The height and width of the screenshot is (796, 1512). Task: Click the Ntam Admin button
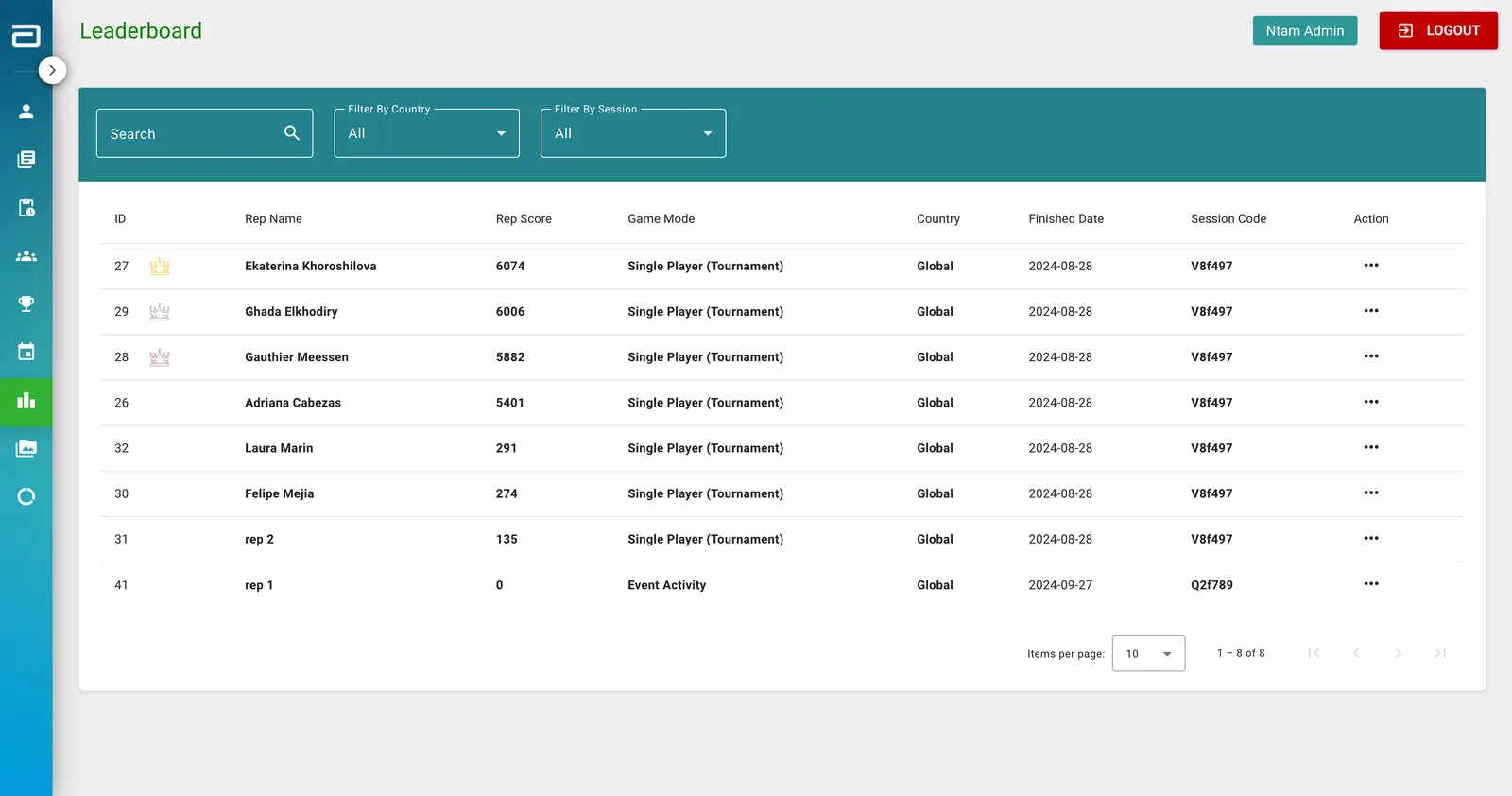[1304, 30]
